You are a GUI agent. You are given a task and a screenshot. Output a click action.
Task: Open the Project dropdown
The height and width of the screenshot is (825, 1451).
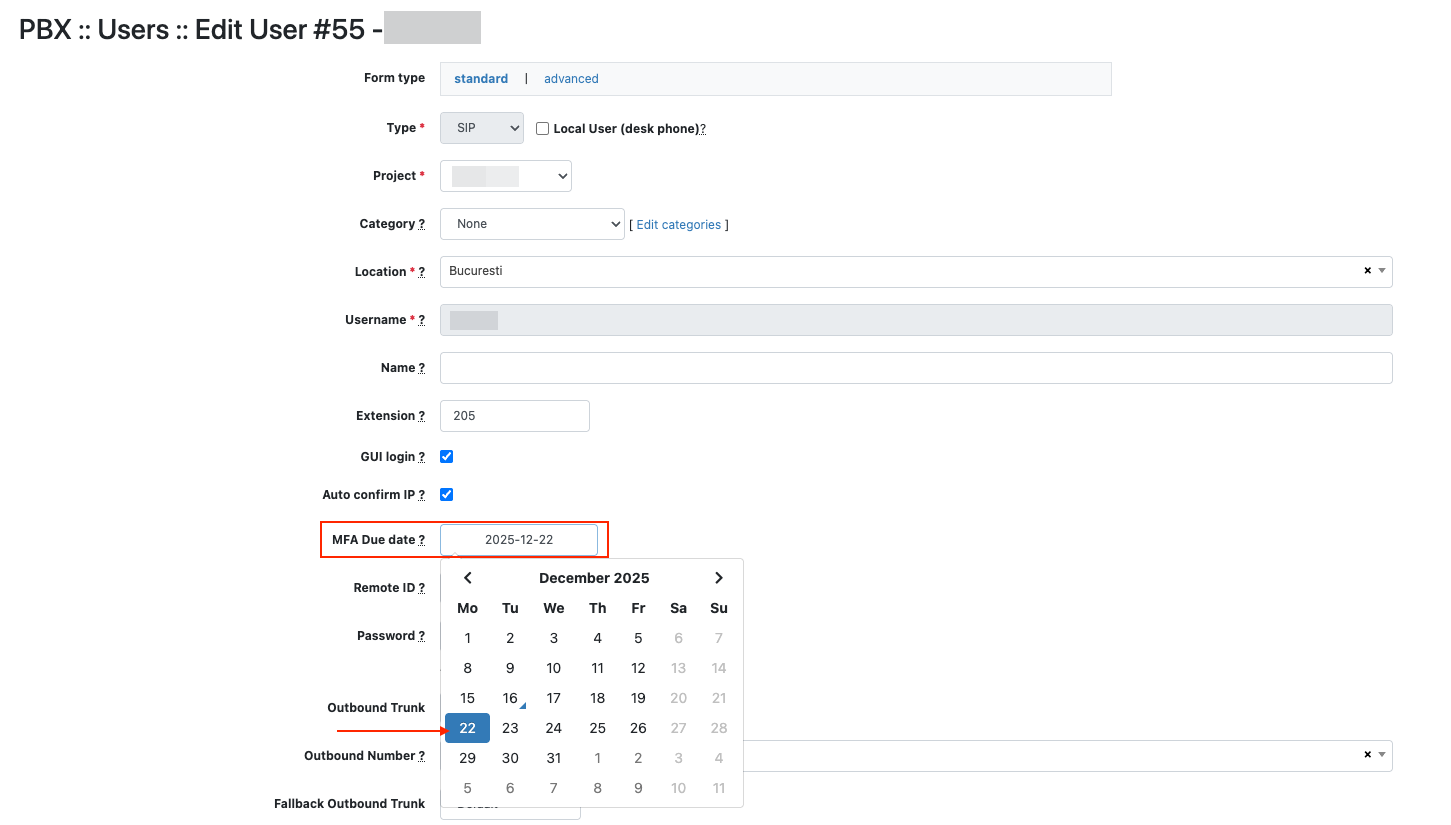coord(506,176)
